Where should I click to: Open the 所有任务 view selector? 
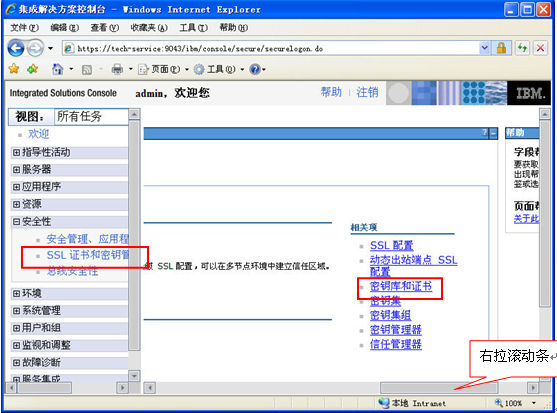[x=91, y=116]
